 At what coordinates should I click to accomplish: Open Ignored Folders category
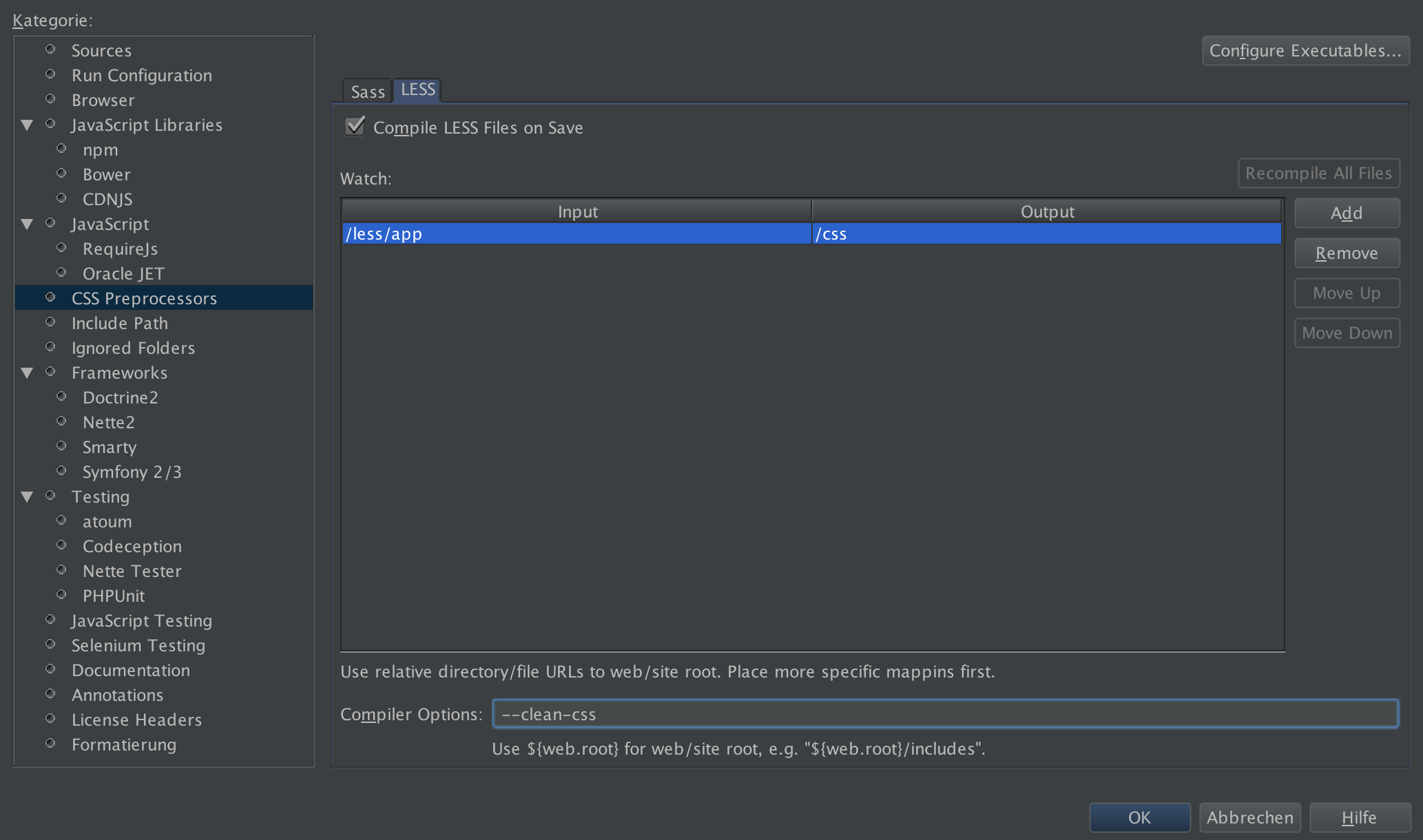tap(134, 348)
